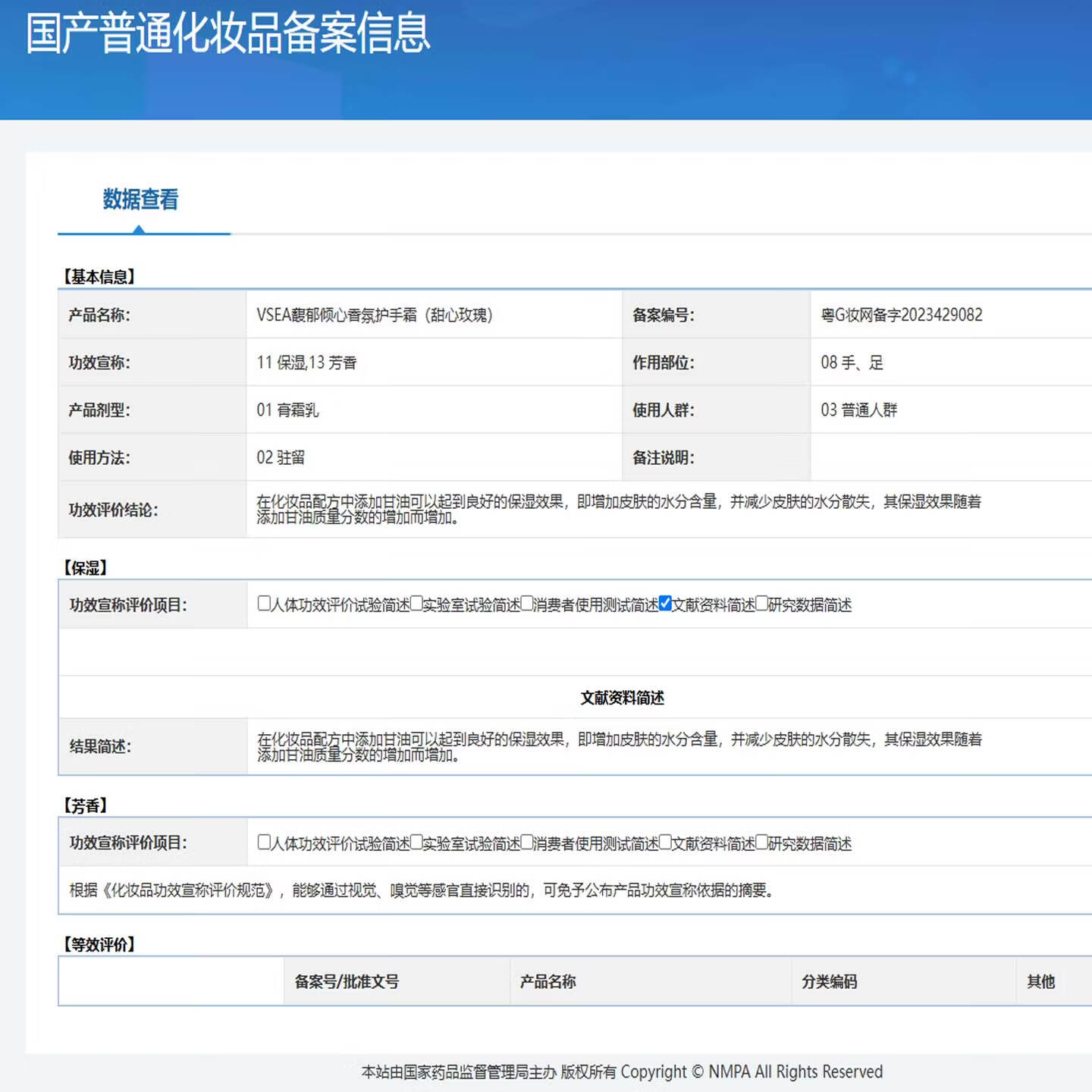
Task: Enable 研究数据简述 in the 芳香 section
Action: coord(762,843)
